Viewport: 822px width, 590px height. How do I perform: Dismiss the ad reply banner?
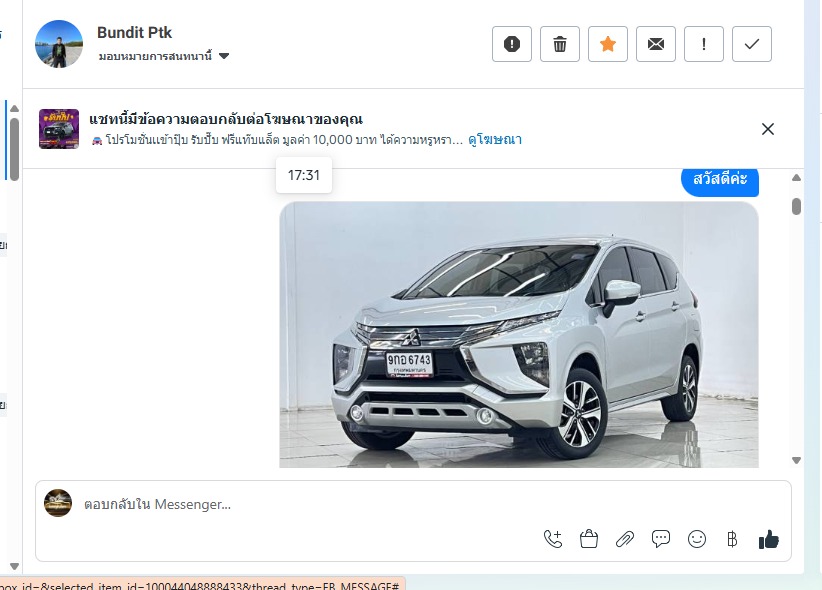pos(767,129)
